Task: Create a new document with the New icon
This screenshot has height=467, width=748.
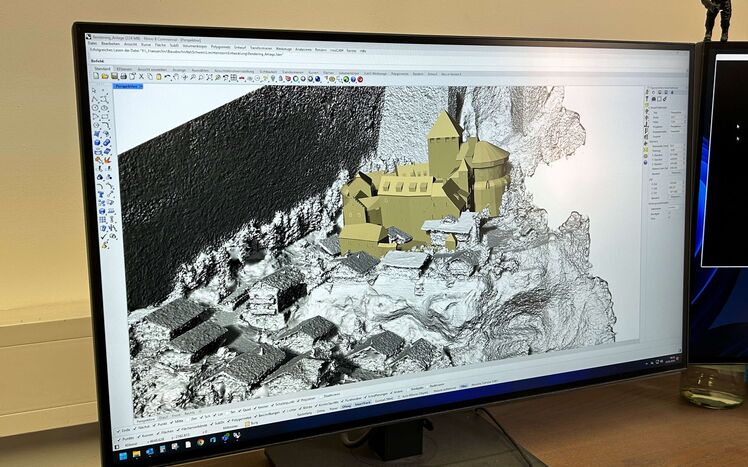Action: point(96,76)
